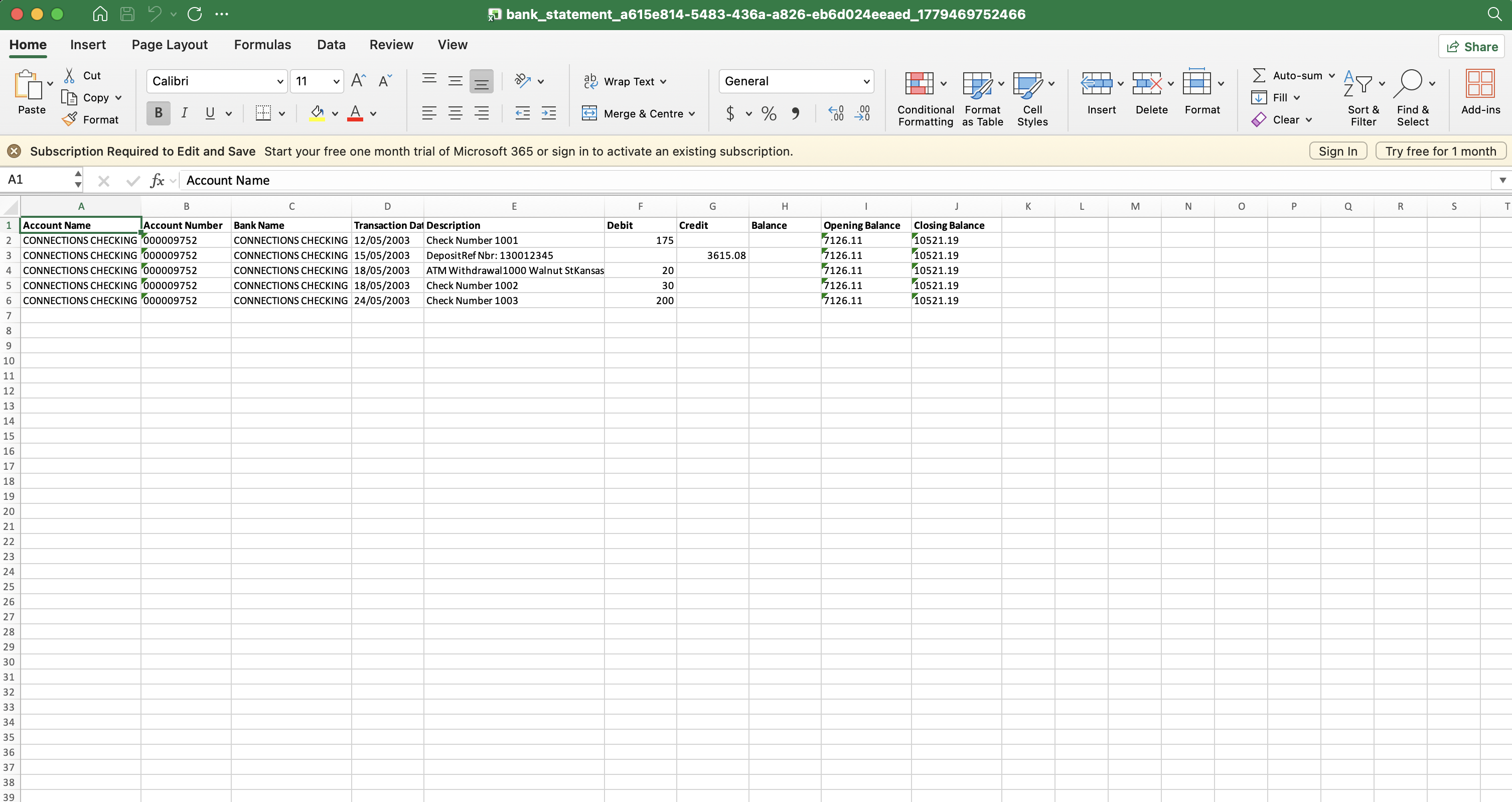Screen dimensions: 1512x802
Task: Expand the formula bar
Action: (x=1502, y=180)
